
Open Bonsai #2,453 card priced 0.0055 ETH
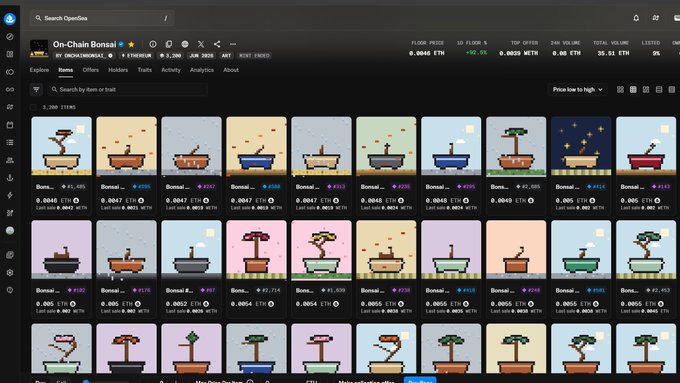646,269
